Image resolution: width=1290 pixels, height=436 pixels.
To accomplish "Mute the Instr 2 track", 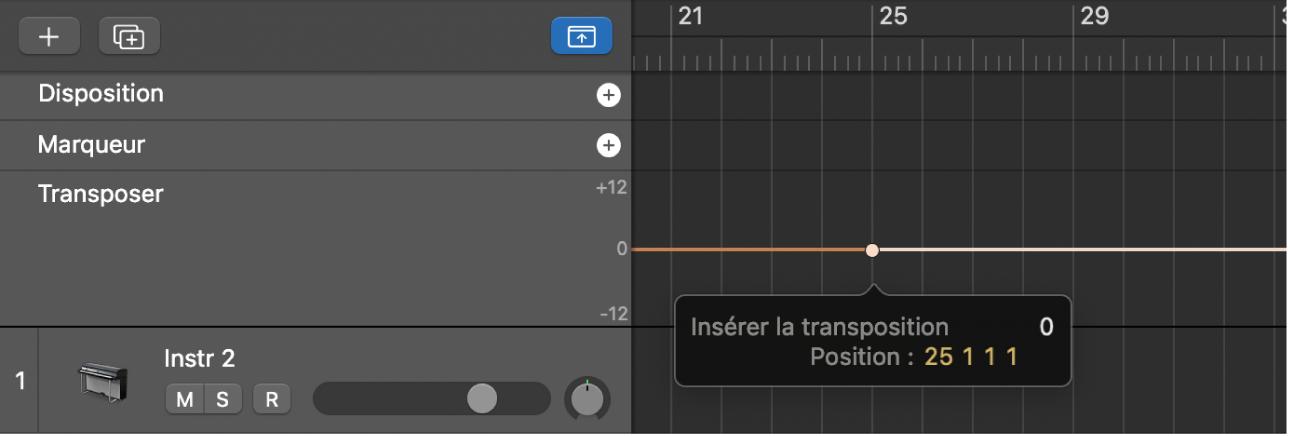I will [x=185, y=400].
